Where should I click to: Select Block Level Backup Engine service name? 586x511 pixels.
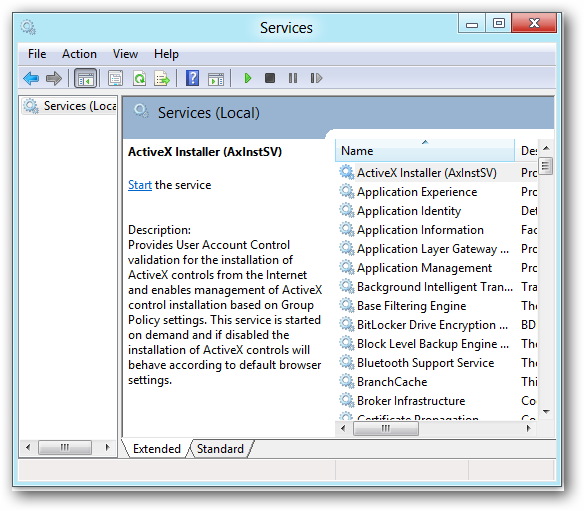433,344
